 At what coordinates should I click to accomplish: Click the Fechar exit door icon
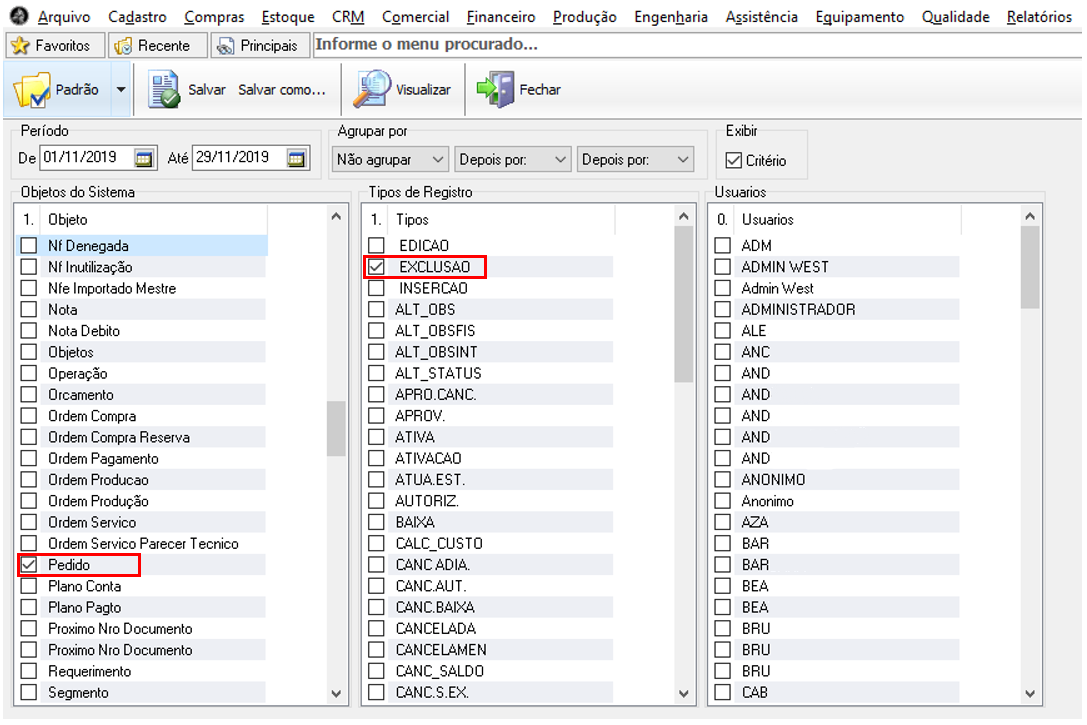495,89
